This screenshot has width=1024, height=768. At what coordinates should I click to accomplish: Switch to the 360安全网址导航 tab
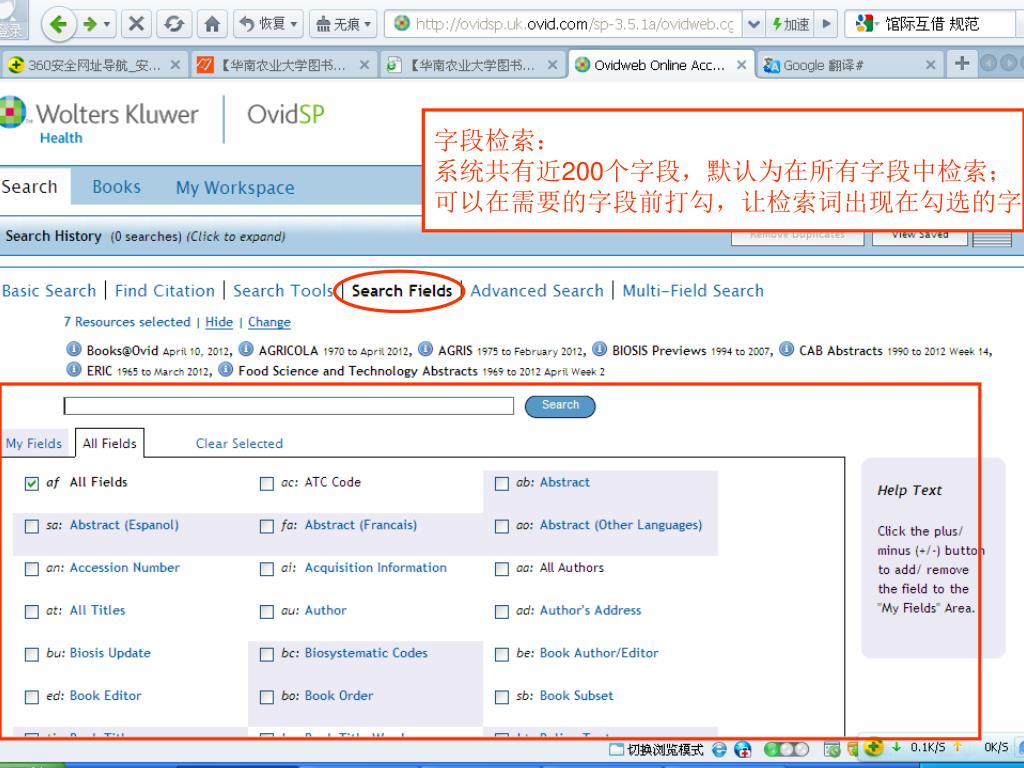(x=93, y=65)
